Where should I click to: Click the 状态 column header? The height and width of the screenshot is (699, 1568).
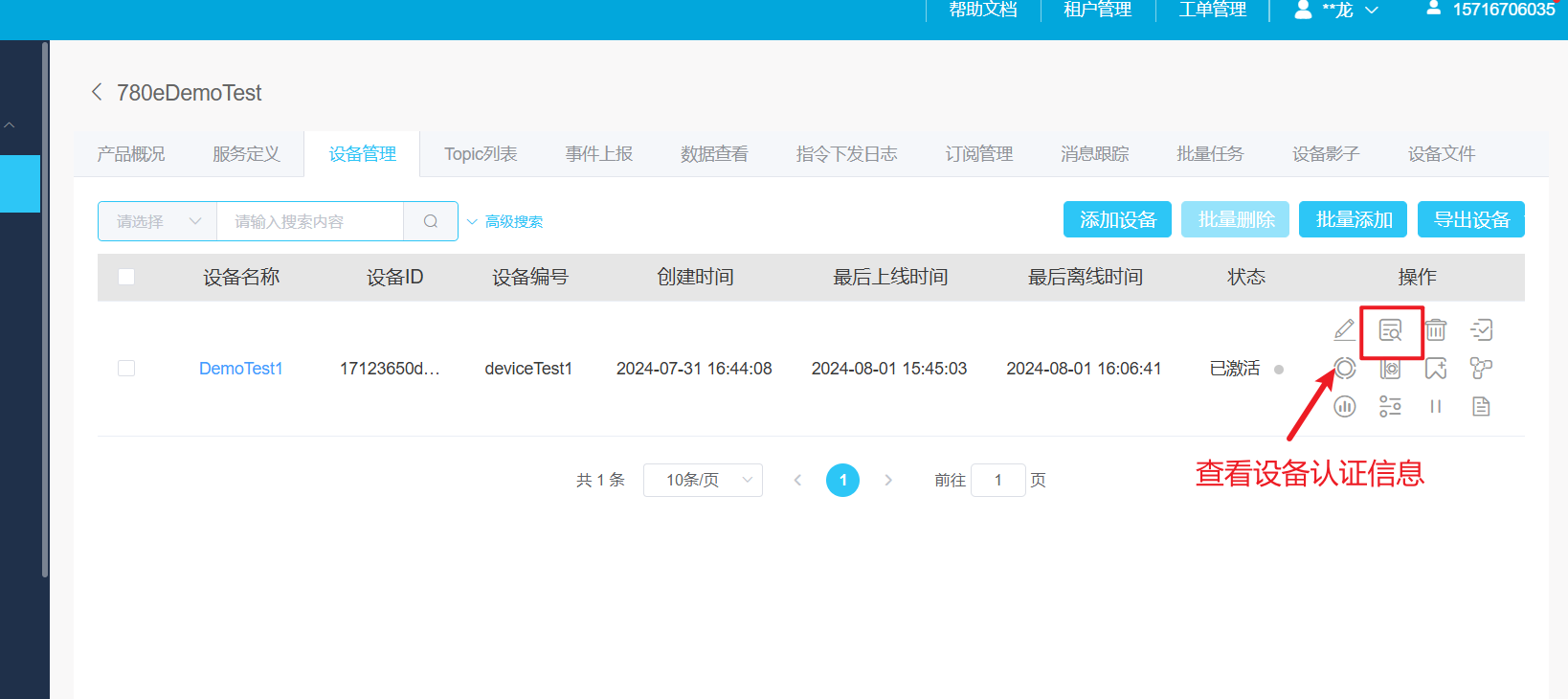tap(1246, 277)
